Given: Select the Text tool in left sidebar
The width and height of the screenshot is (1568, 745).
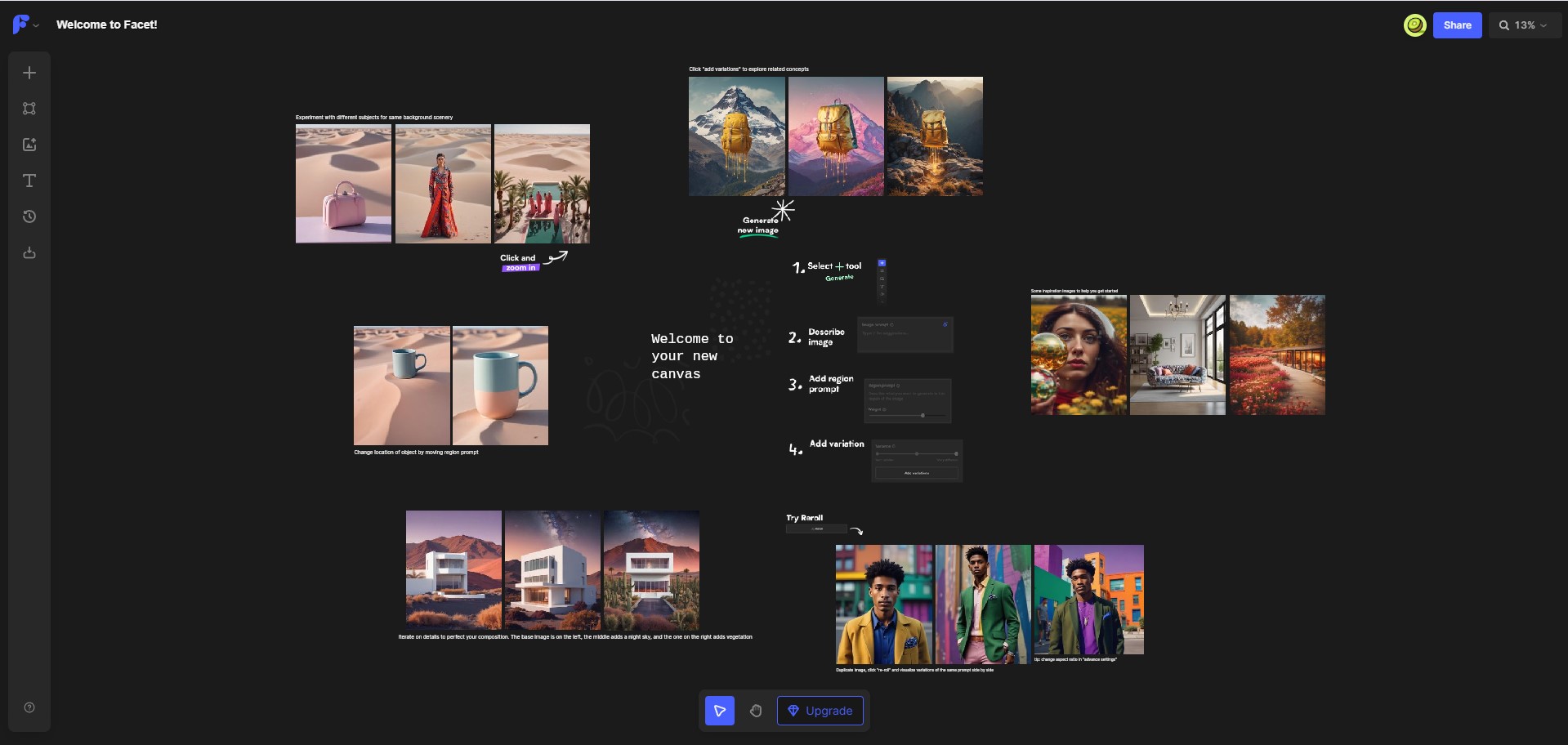Looking at the screenshot, I should (29, 181).
